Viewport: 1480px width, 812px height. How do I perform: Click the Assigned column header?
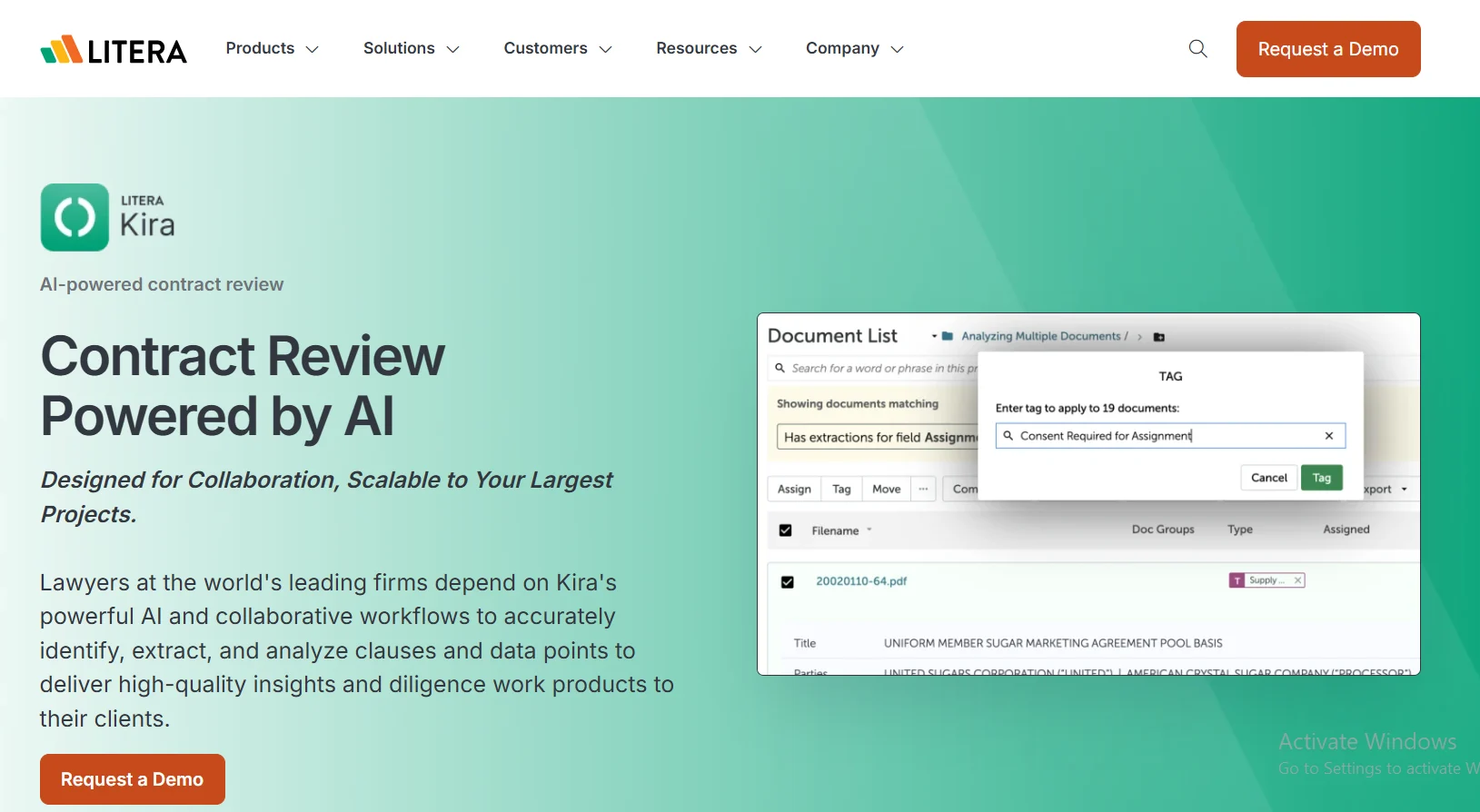(x=1346, y=530)
